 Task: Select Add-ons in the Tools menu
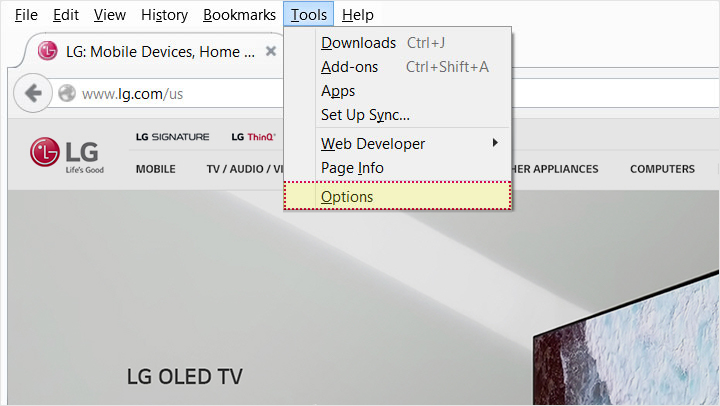(350, 67)
